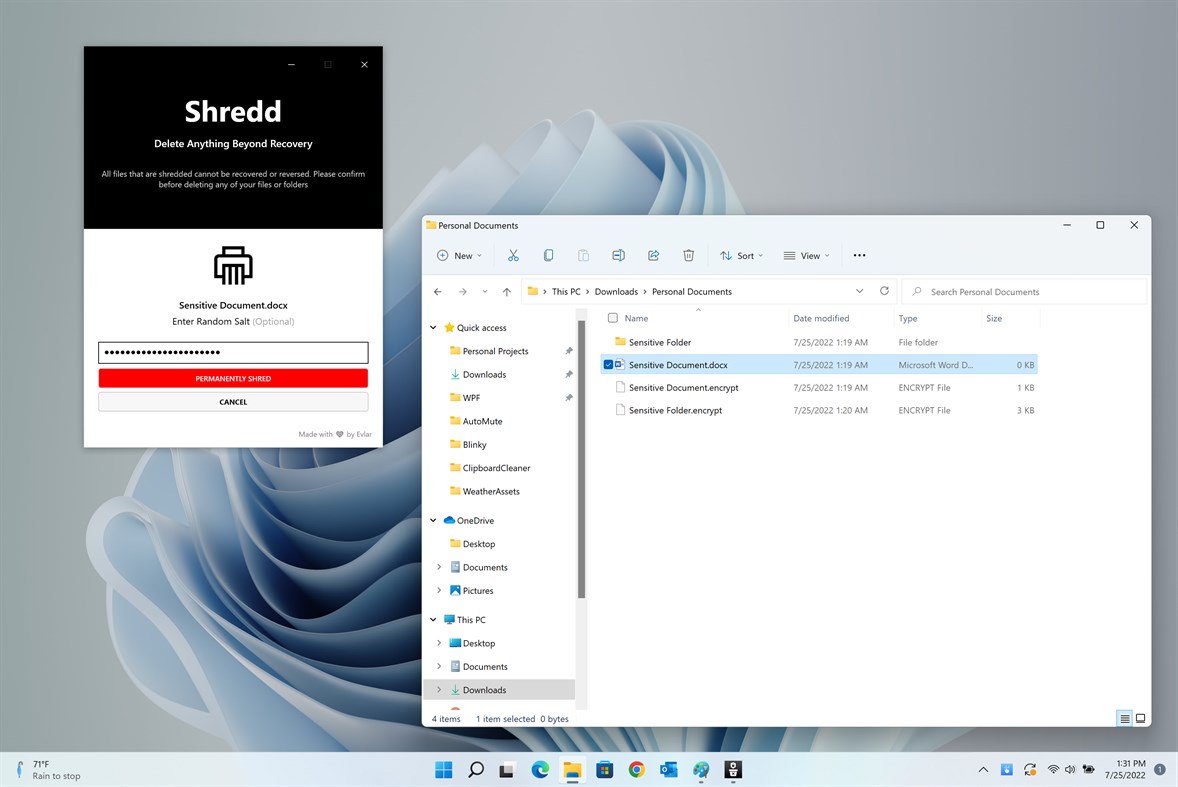
Task: Switch to details view using the status bar toggle
Action: [x=1124, y=718]
